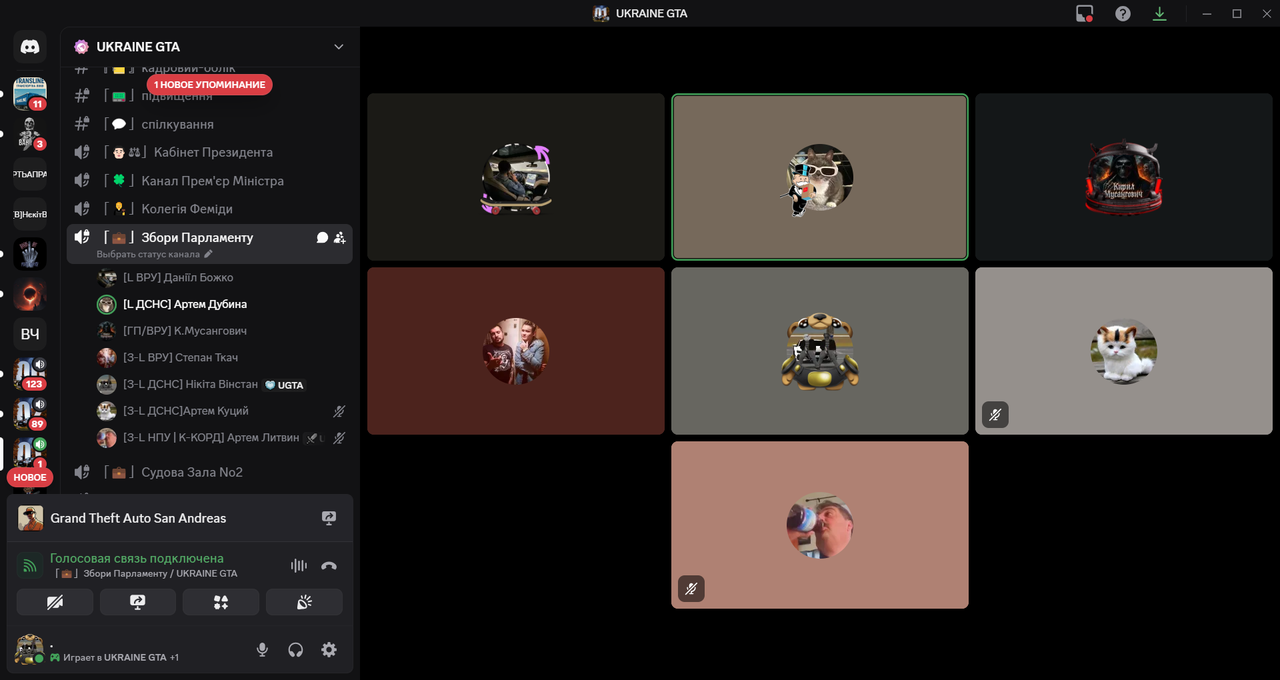Image resolution: width=1280 pixels, height=680 pixels.
Task: Focus the two-men photo participant tile
Action: tap(516, 351)
